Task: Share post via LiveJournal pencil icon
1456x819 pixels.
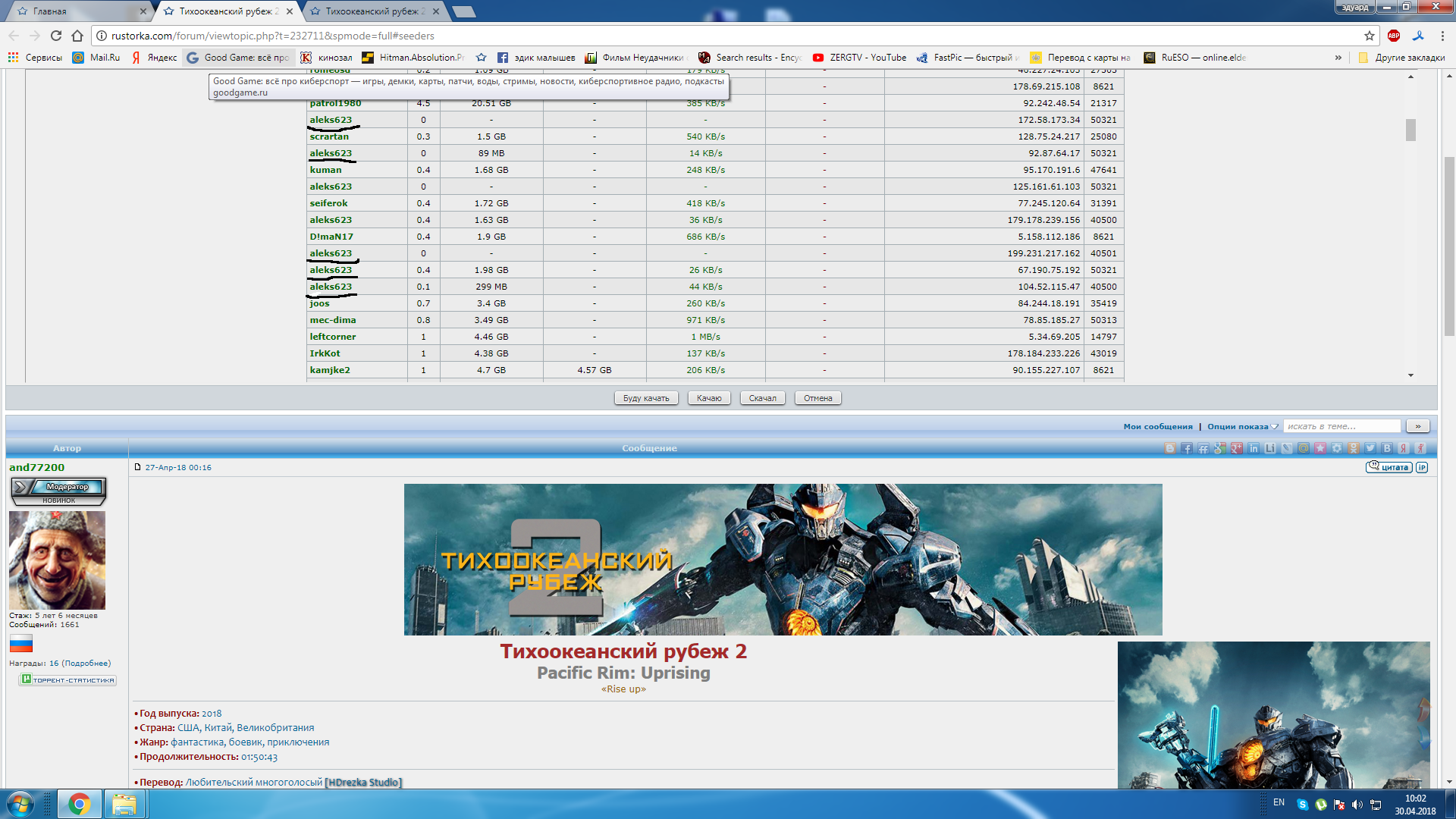Action: [1287, 448]
